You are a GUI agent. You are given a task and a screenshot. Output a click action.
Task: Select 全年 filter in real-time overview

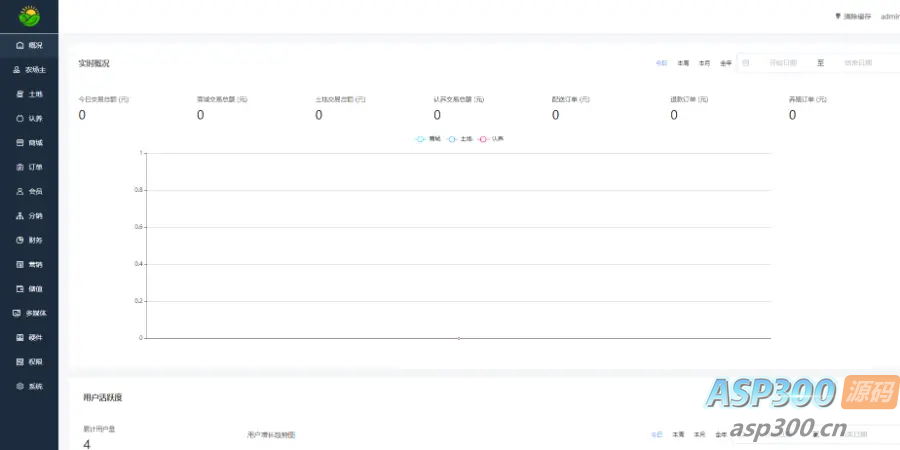click(x=726, y=63)
